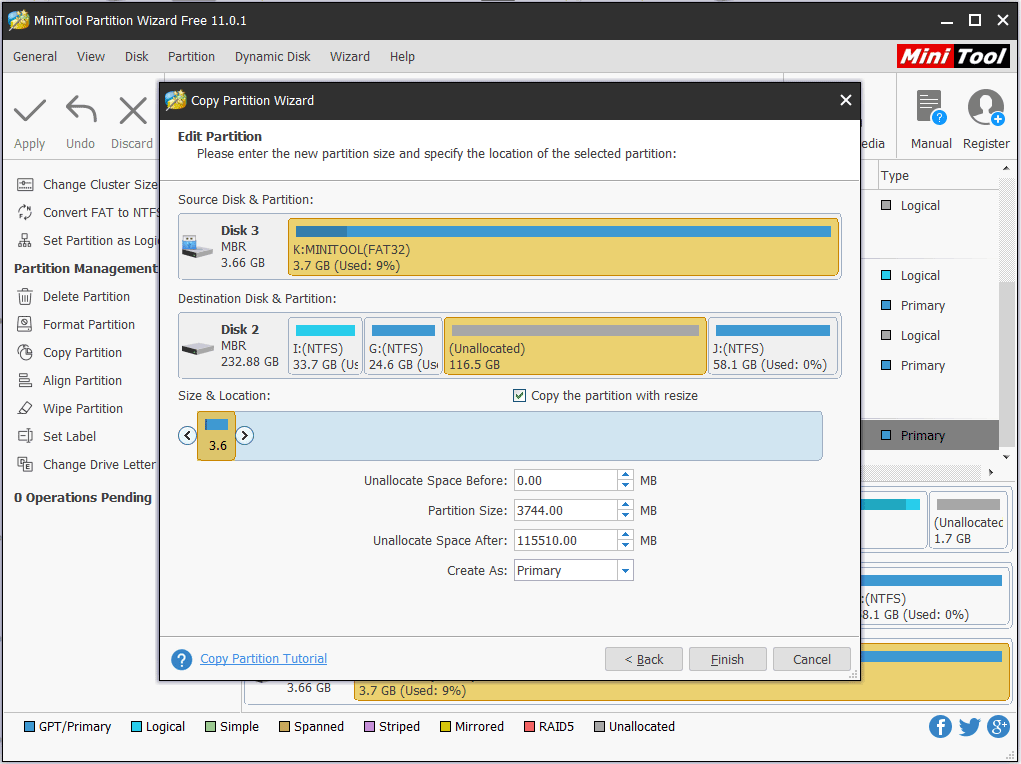Select Change Cluster Size icon
Viewport: 1021px width, 764px height.
pos(25,185)
